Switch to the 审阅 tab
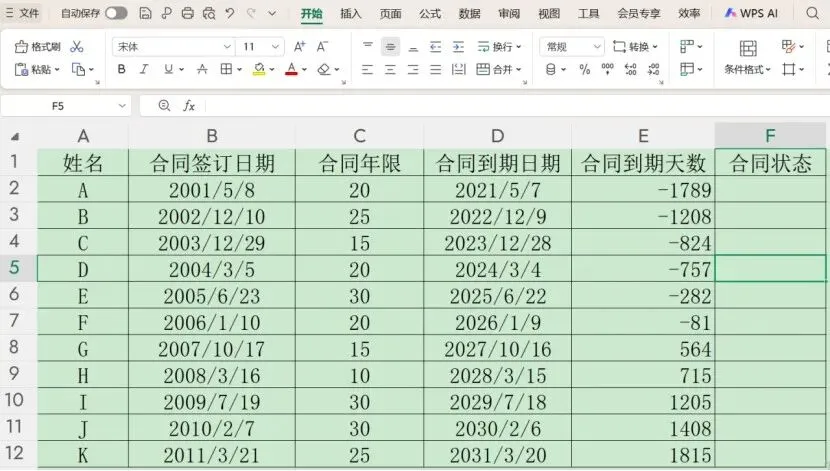Image resolution: width=830 pixels, height=471 pixels. click(x=509, y=13)
